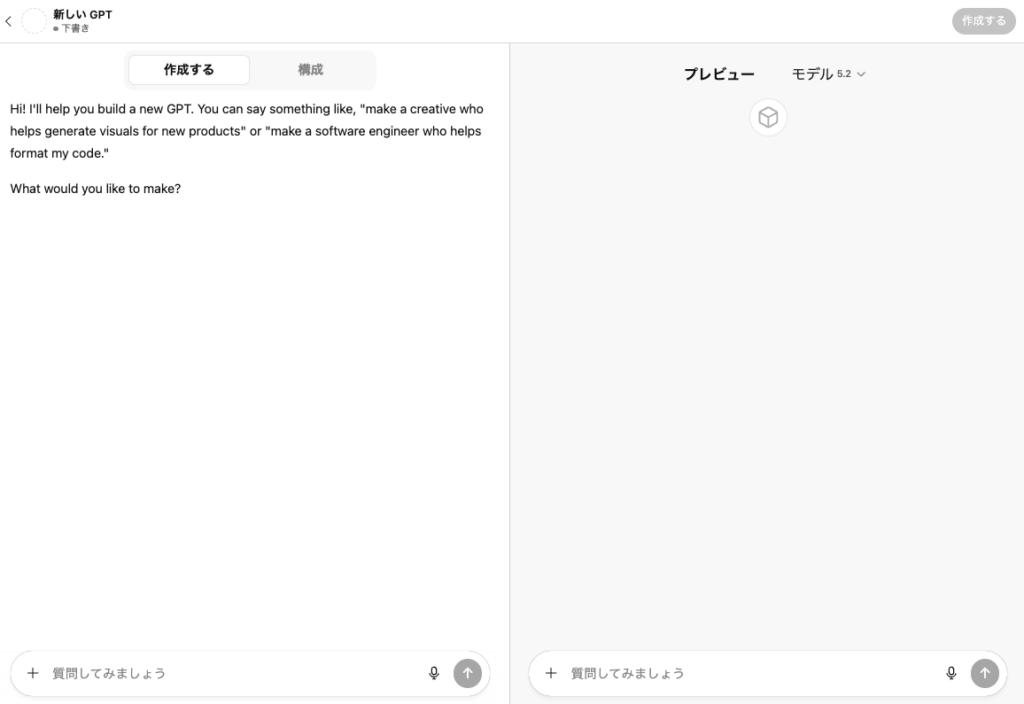
Task: Start voice input in the preview chat
Action: coord(951,673)
